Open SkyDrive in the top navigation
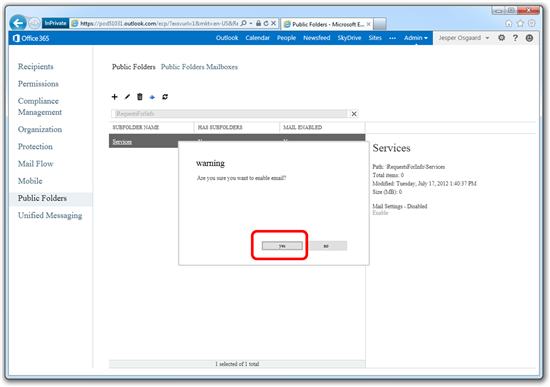The width and height of the screenshot is (550, 387). tap(349, 38)
